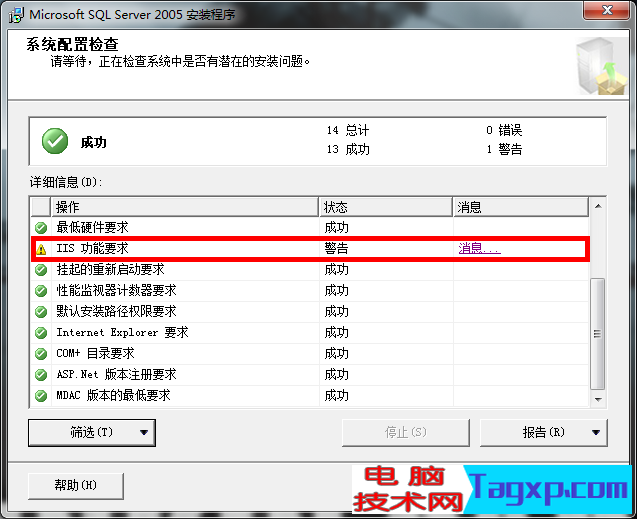Click the green check icon beside ASP.Net 版本注册要求

point(41,374)
